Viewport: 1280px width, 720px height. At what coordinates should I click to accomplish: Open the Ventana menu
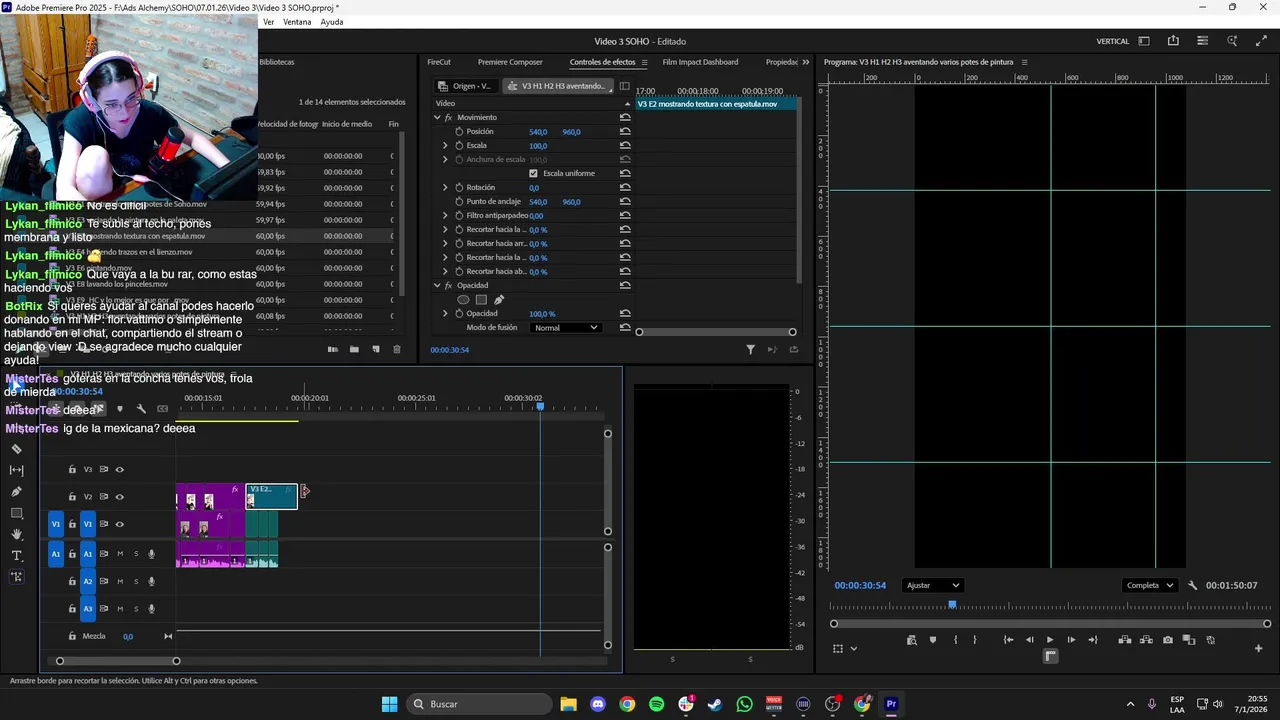point(297,22)
